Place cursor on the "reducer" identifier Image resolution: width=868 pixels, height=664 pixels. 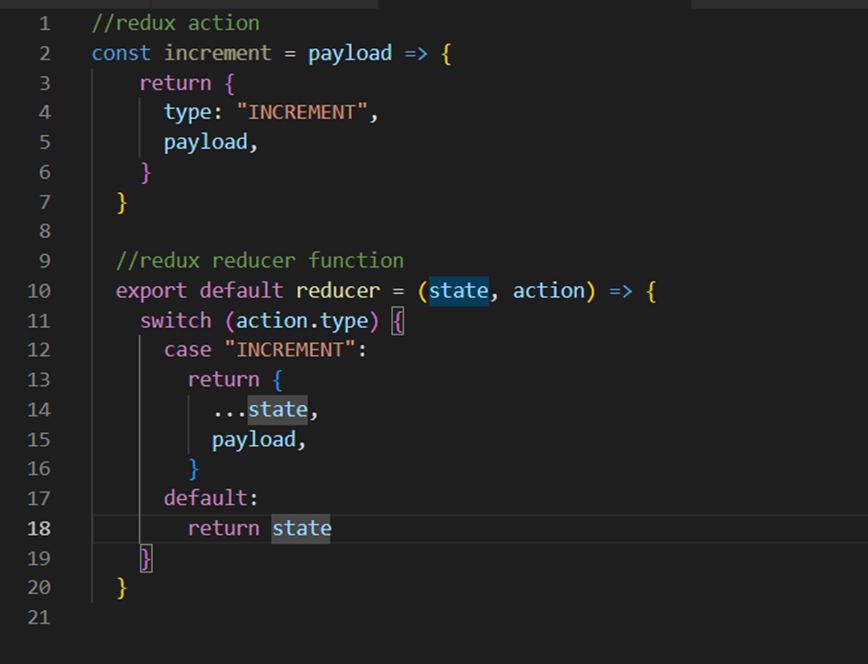pos(338,291)
